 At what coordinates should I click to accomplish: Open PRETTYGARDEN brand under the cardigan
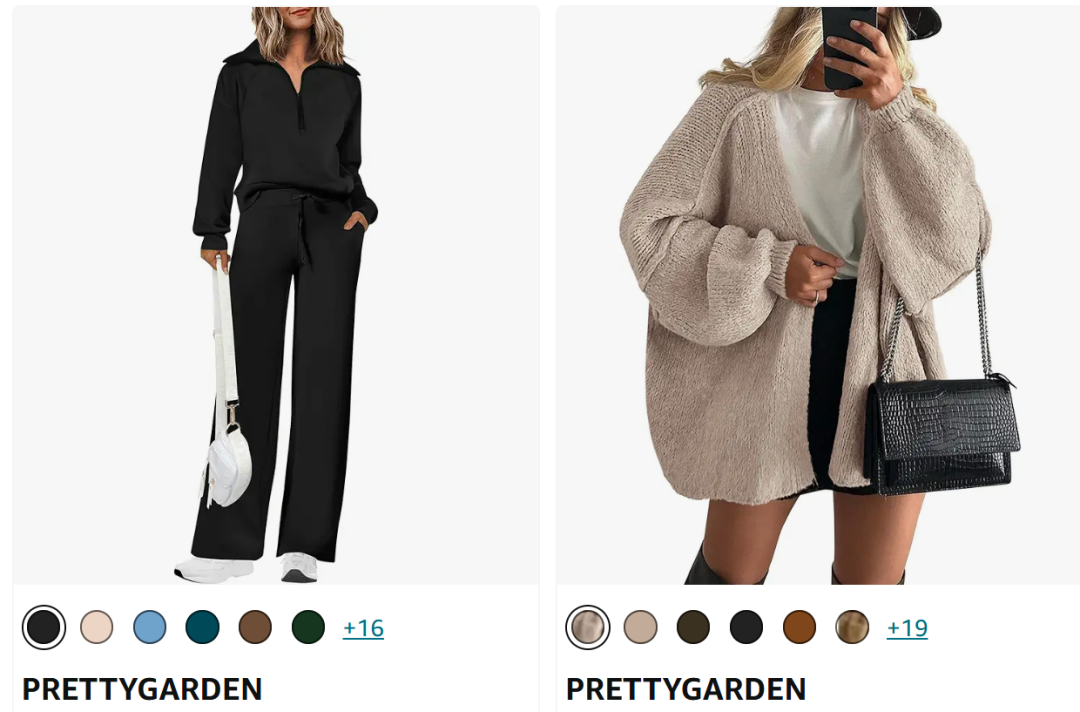click(x=686, y=689)
